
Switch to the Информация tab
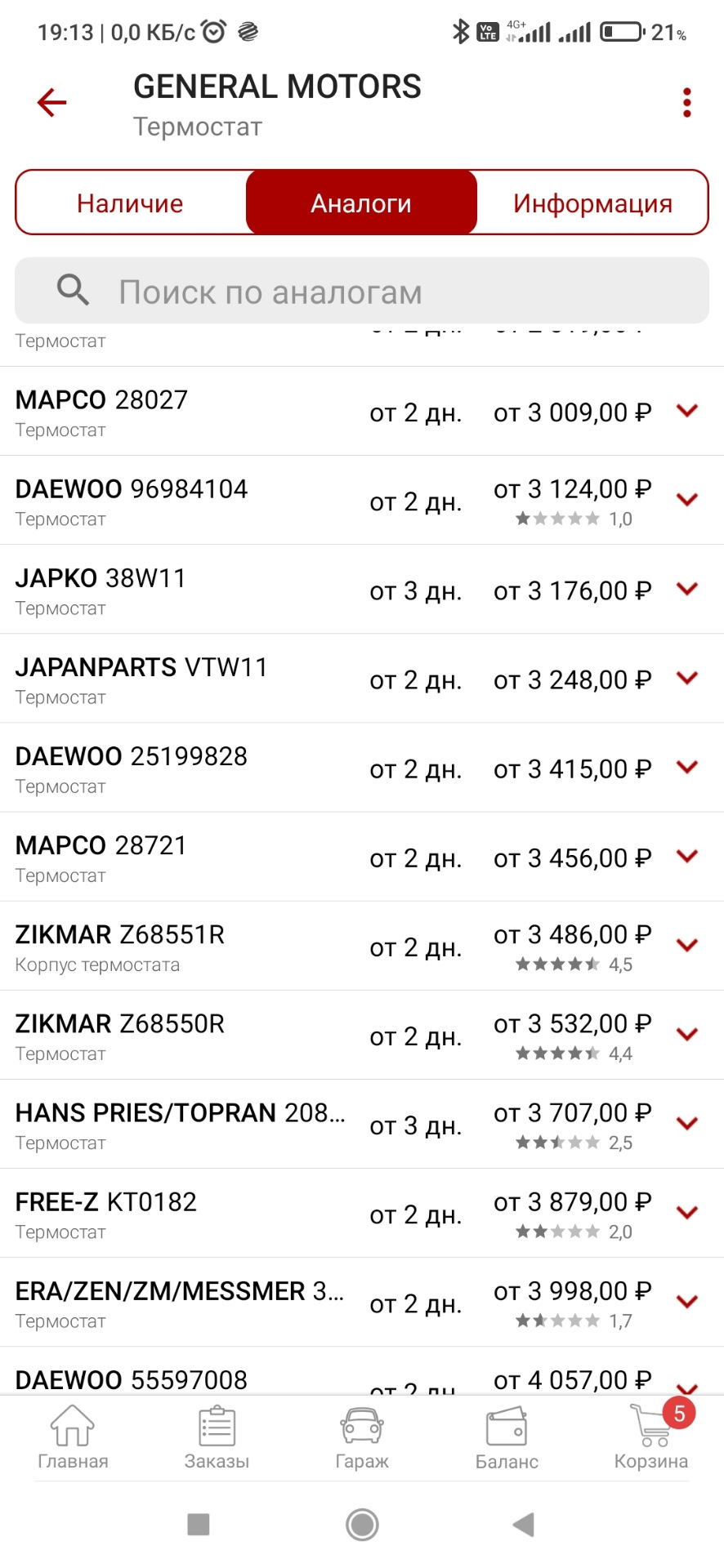(592, 203)
